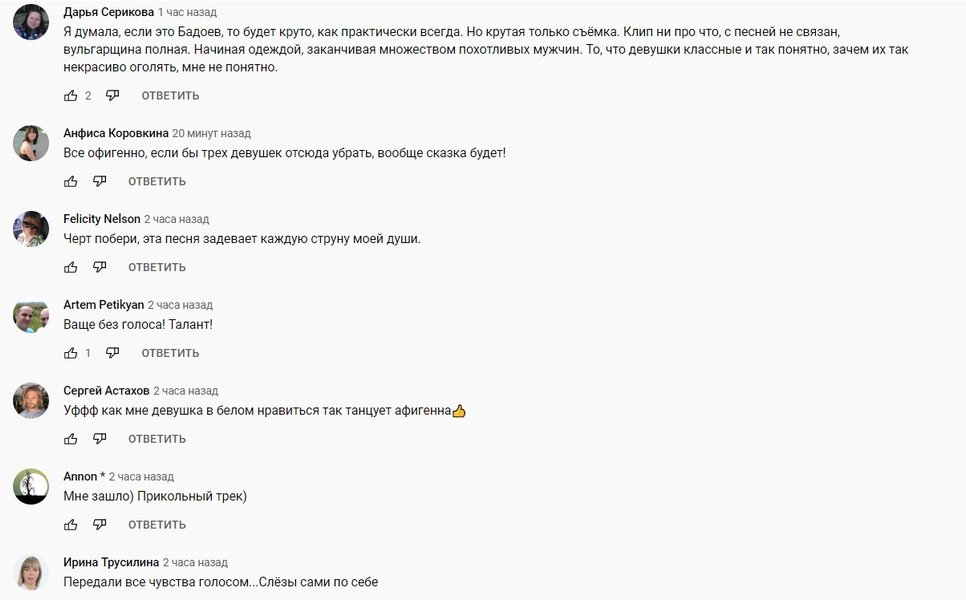Like the Annon * comment
Image resolution: width=966 pixels, height=600 pixels.
(71, 525)
